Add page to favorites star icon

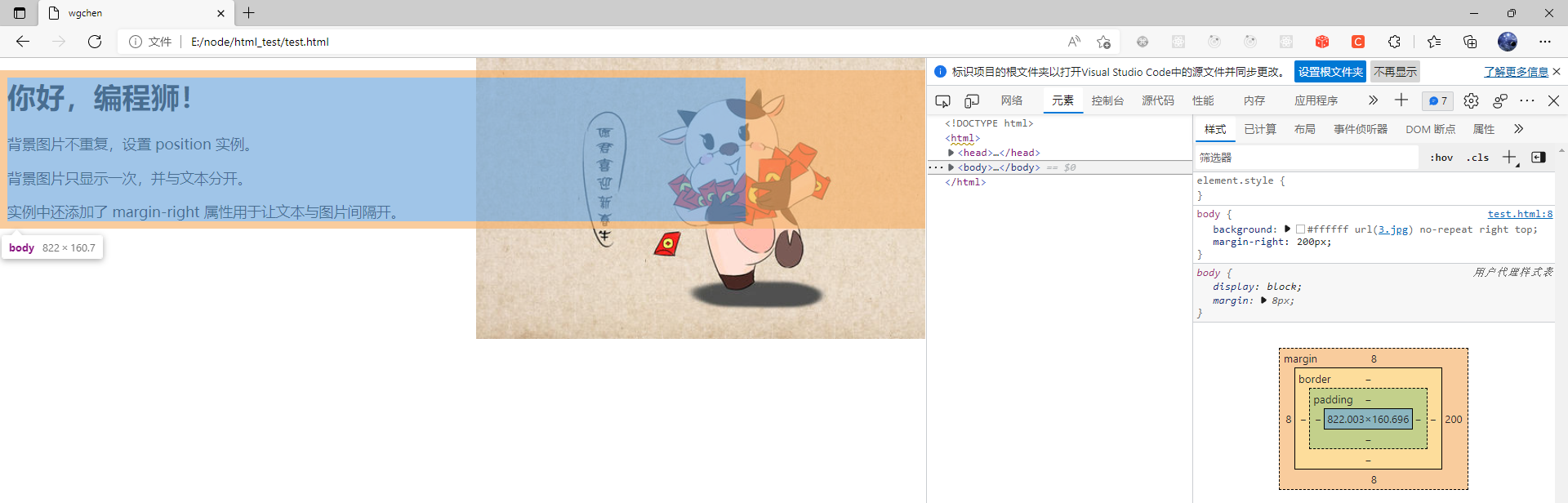1103,42
